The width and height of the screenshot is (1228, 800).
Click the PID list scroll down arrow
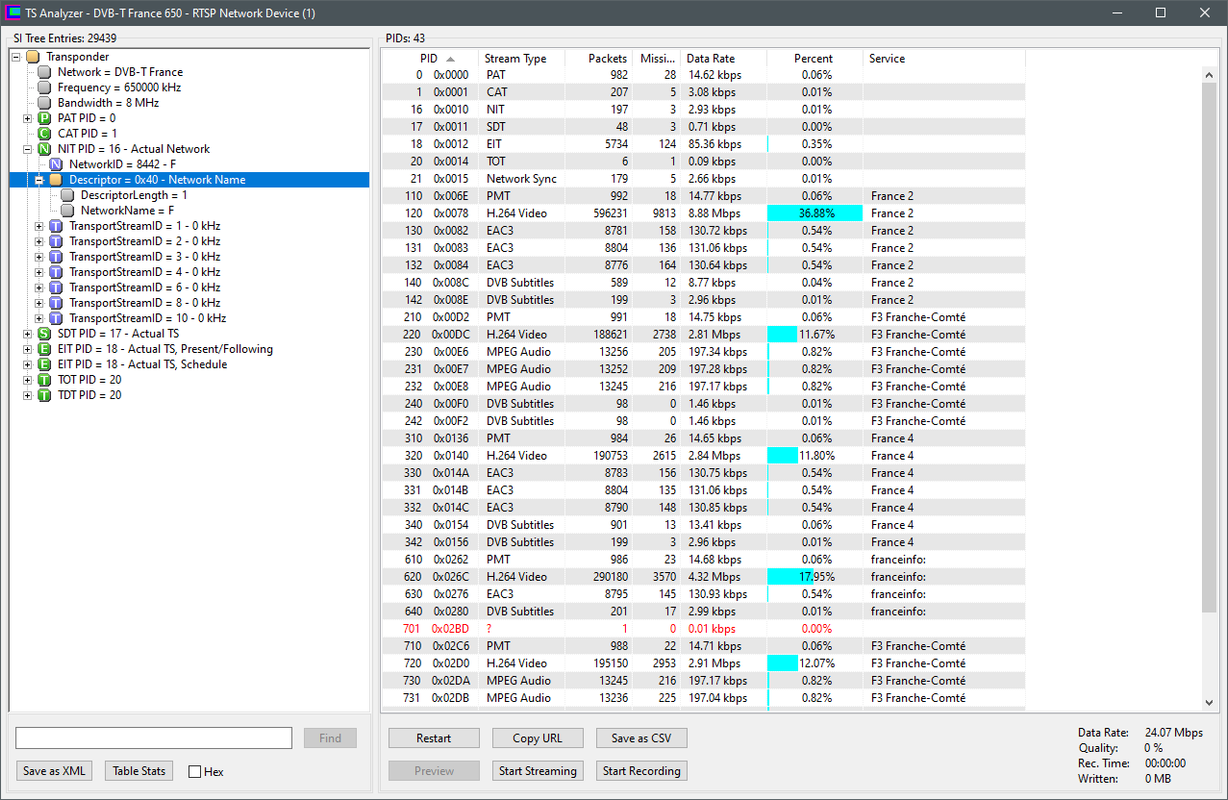coord(1209,703)
